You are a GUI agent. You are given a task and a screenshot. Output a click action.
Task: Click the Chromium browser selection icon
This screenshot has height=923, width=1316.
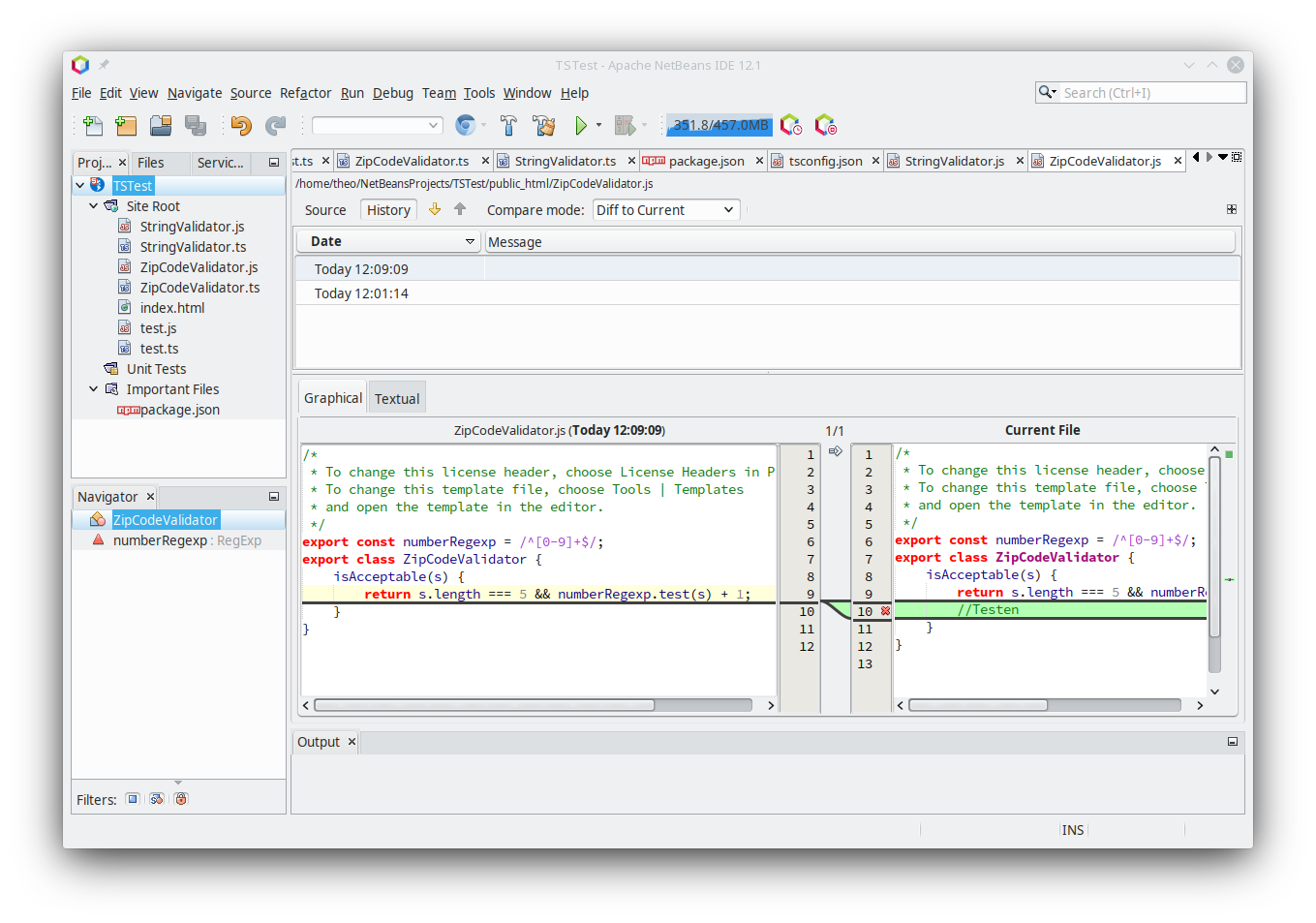[466, 125]
